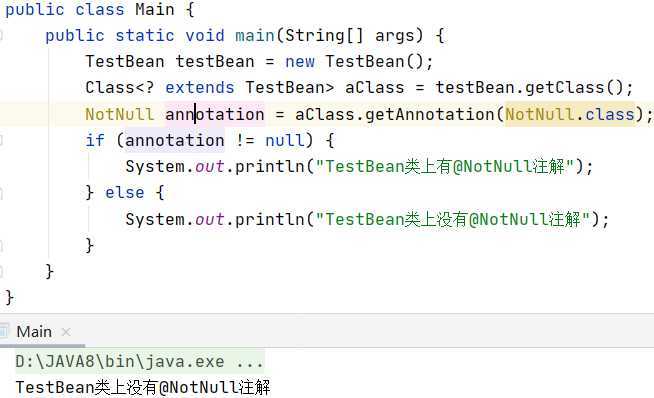
Task: Click the main method name
Action: (255, 35)
